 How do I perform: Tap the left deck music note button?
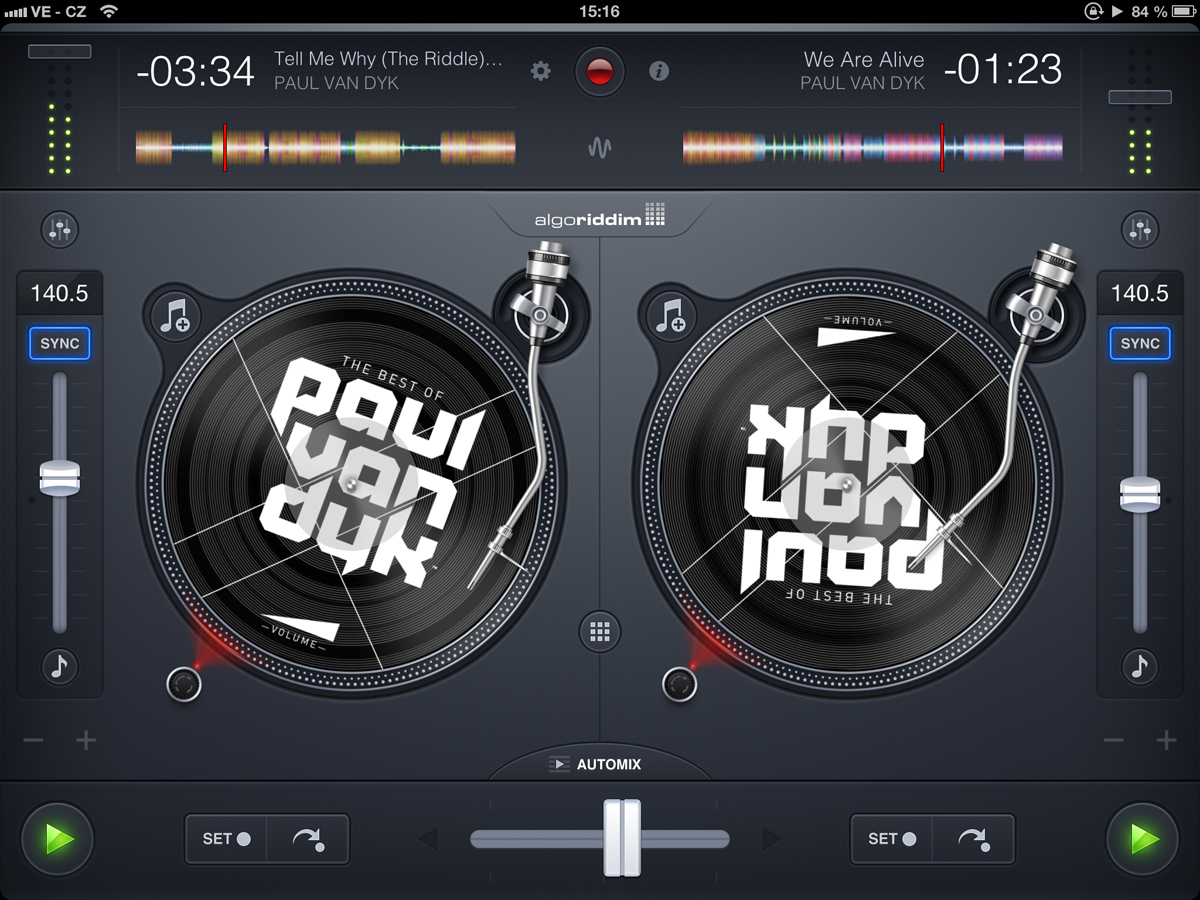coord(60,666)
